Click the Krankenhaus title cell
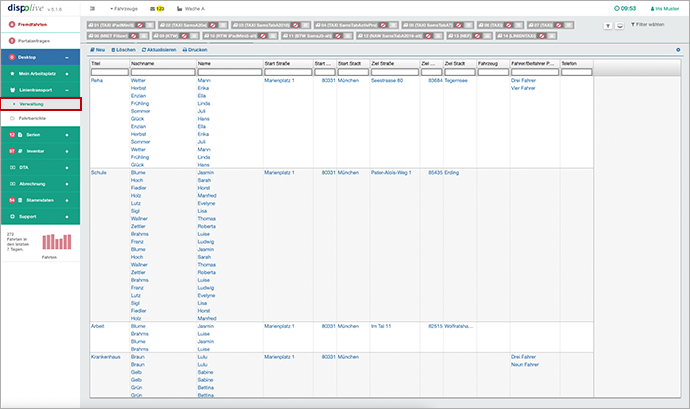This screenshot has height=409, width=690. pyautogui.click(x=106, y=357)
